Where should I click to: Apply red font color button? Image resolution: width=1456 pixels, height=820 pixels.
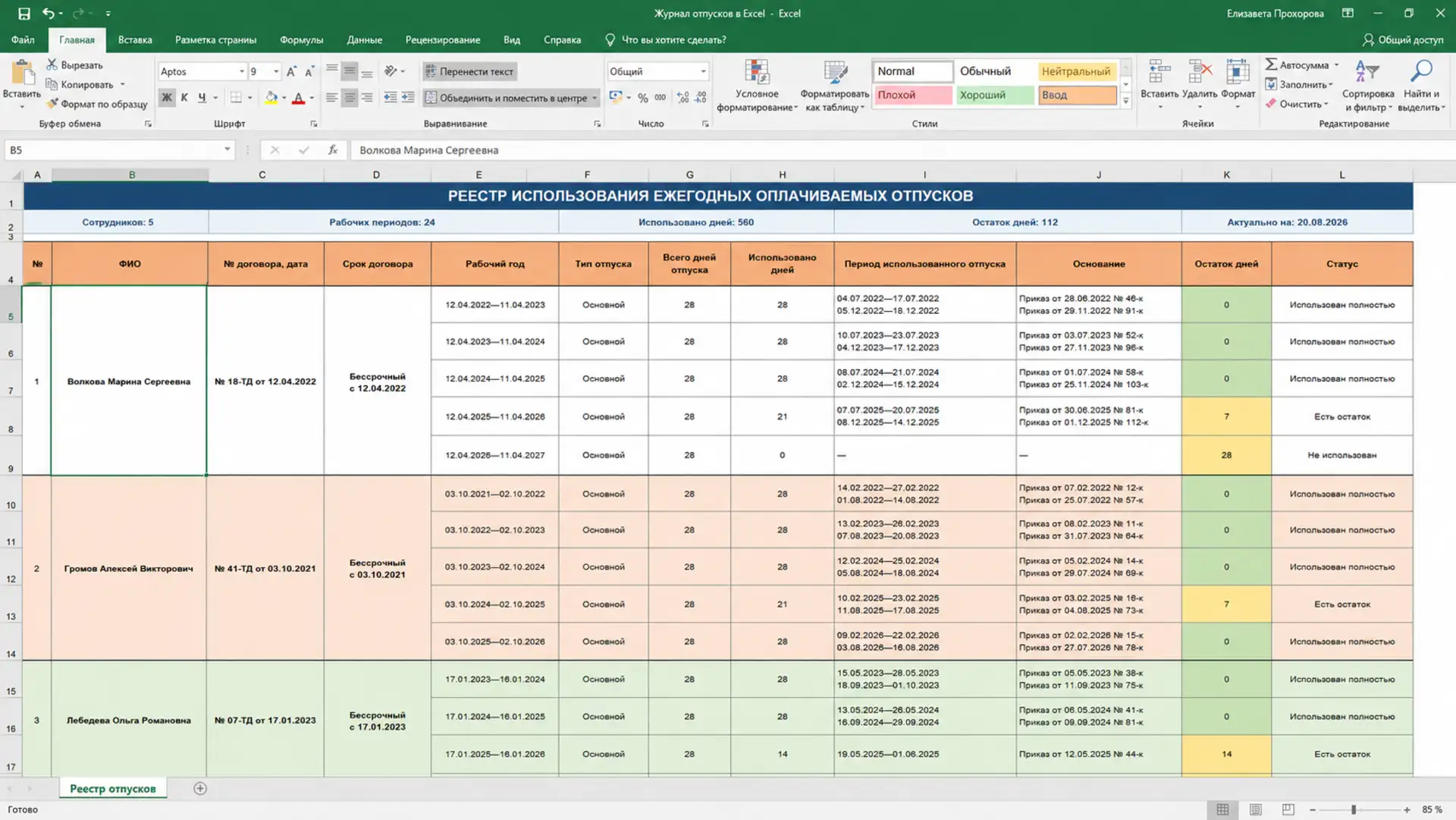[299, 97]
